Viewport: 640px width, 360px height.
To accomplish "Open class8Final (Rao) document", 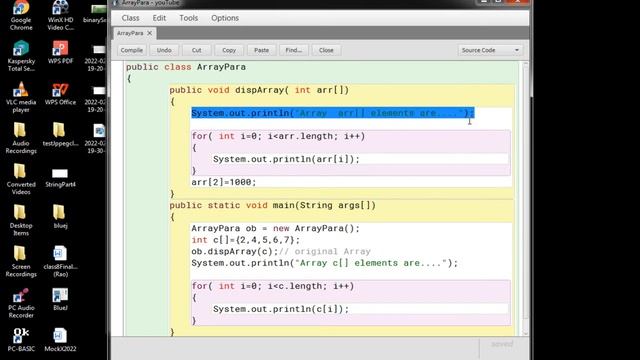I will [x=60, y=262].
